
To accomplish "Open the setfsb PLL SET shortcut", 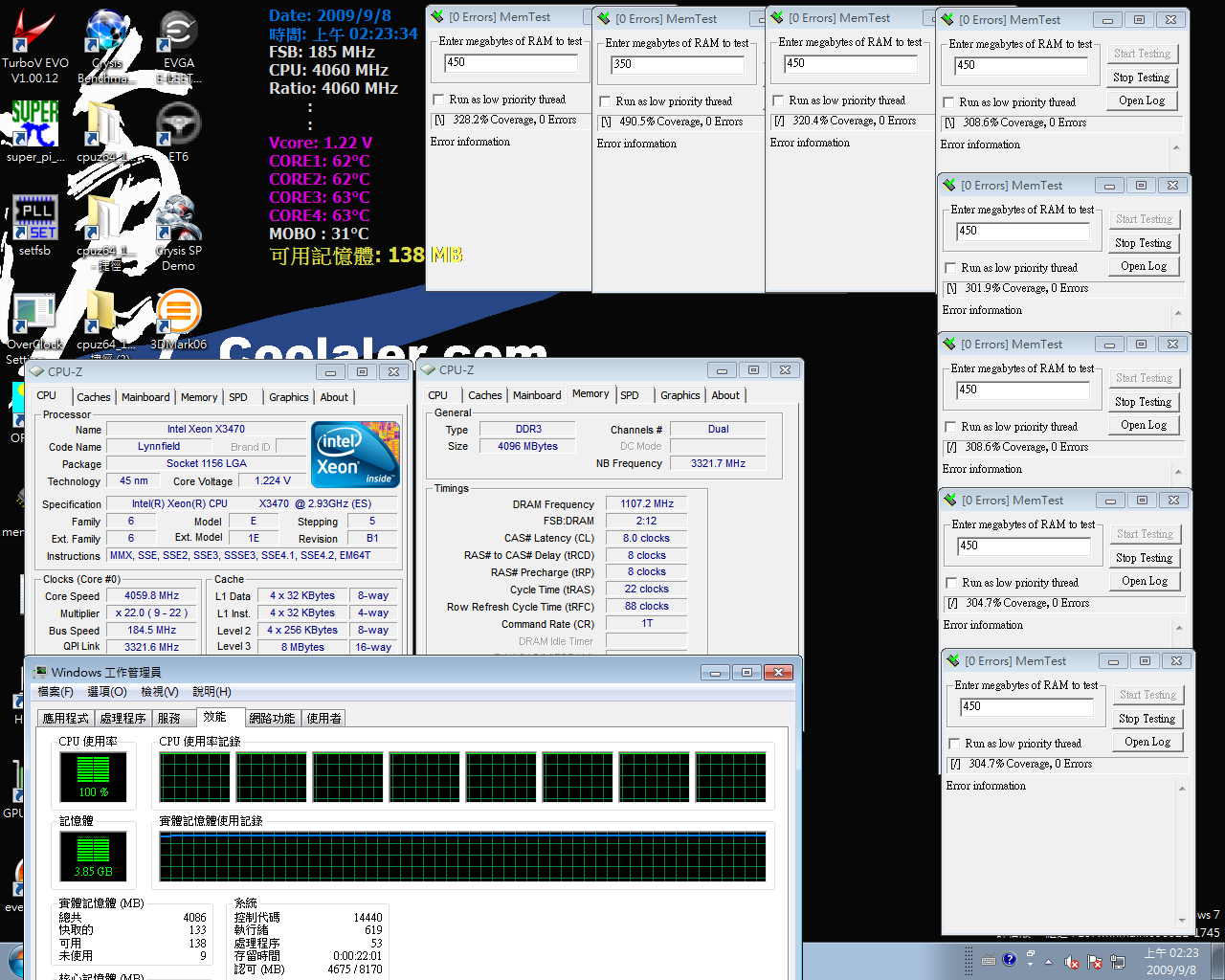I will (x=34, y=225).
